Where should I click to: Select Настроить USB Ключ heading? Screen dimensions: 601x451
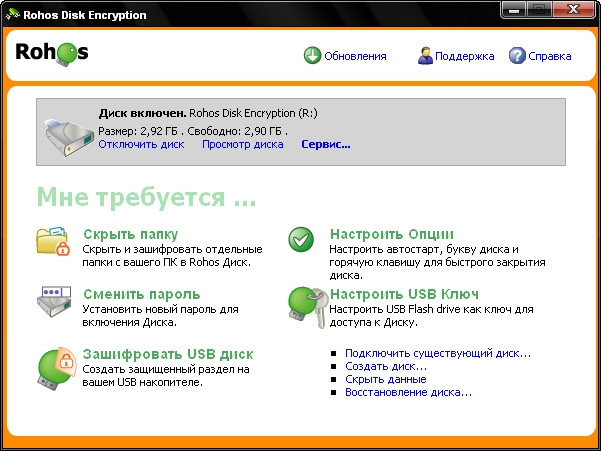(404, 294)
